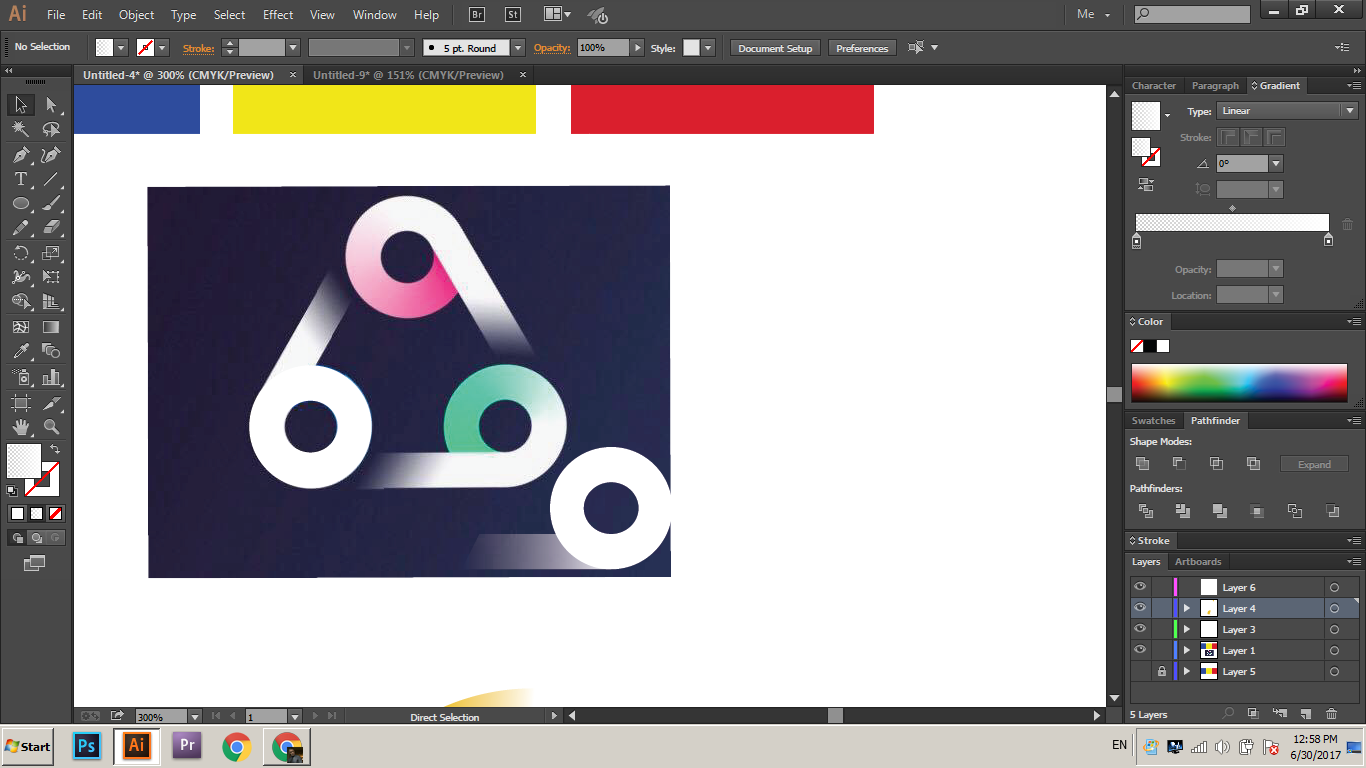The height and width of the screenshot is (768, 1366).
Task: Select the Mesh tool
Action: 21,327
